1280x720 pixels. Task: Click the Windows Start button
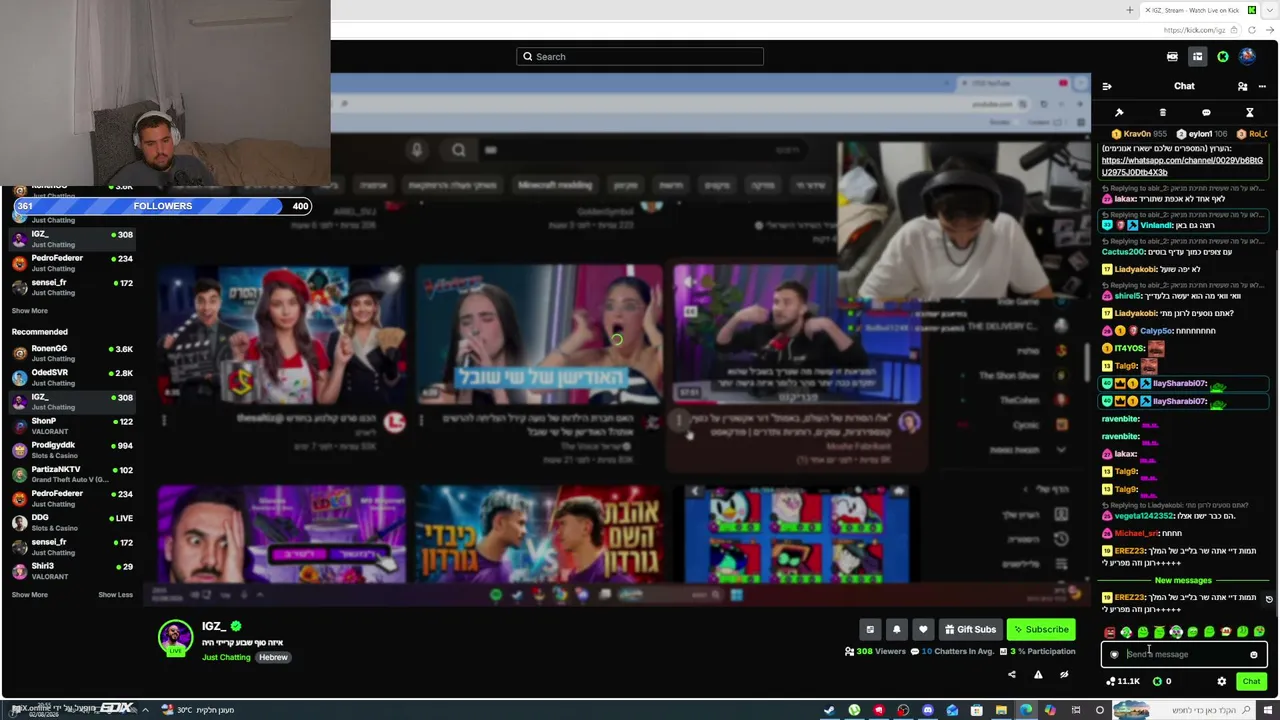[1268, 710]
